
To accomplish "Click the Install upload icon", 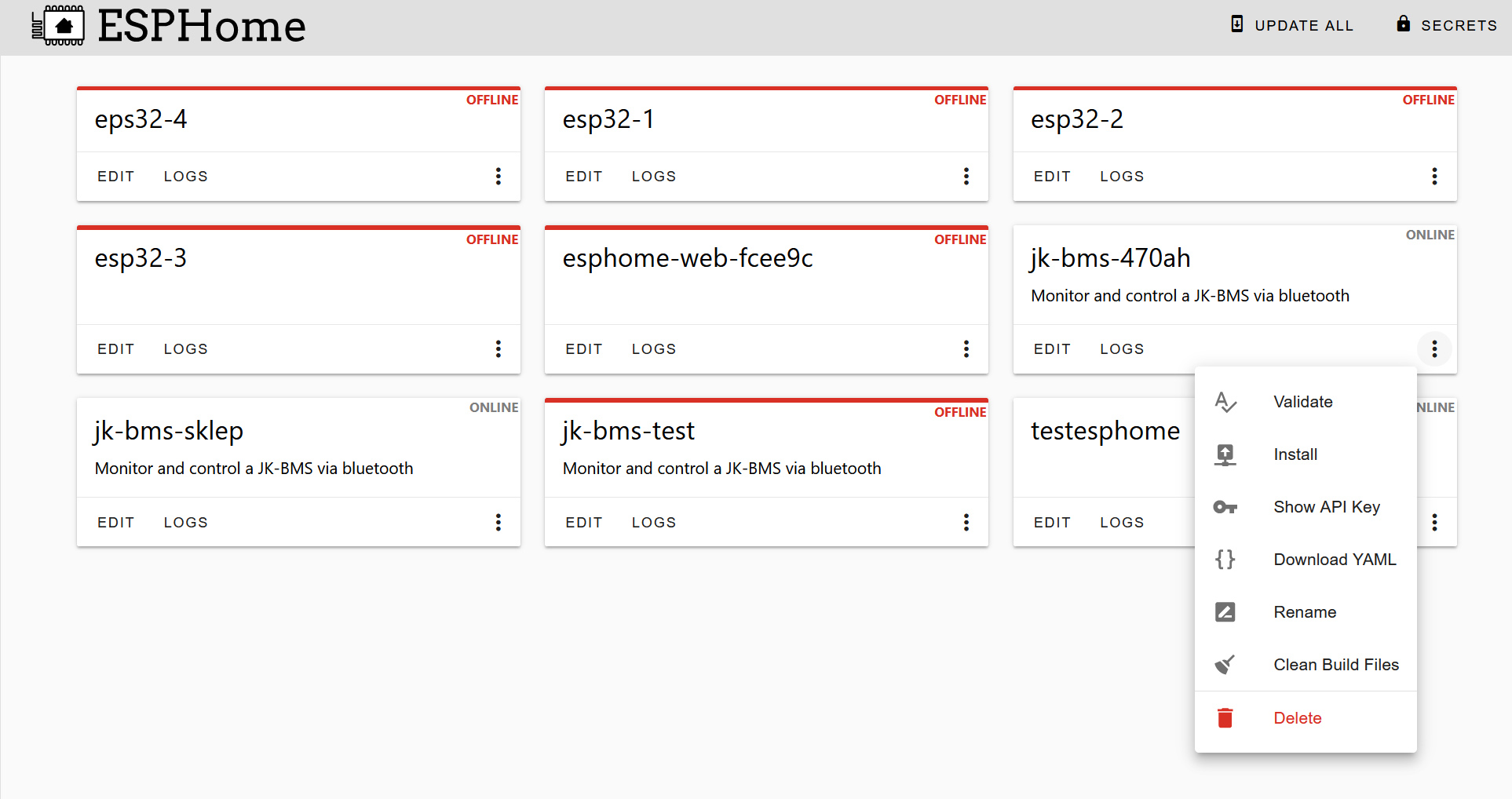I will [x=1225, y=454].
